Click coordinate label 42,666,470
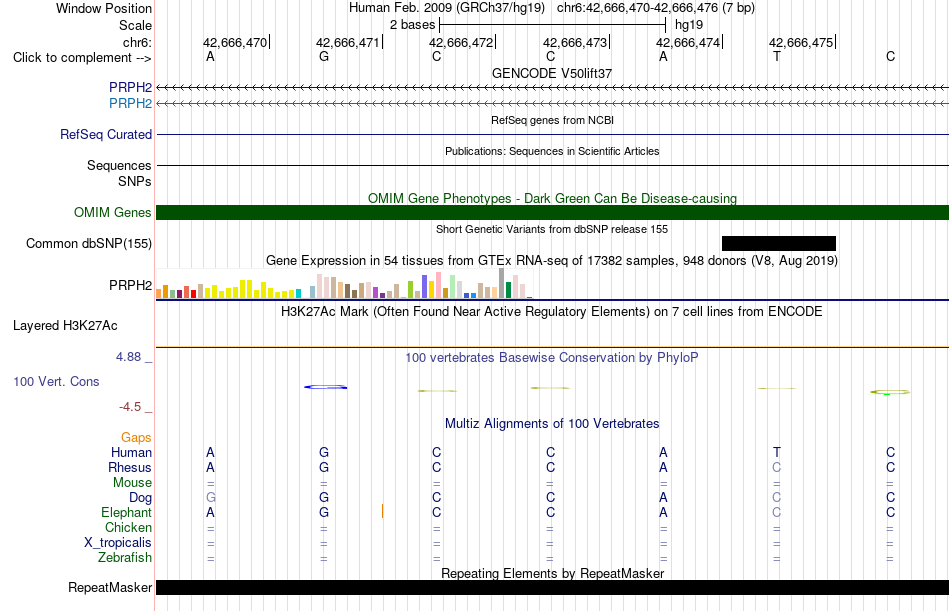This screenshot has height=611, width=950. pyautogui.click(x=234, y=42)
